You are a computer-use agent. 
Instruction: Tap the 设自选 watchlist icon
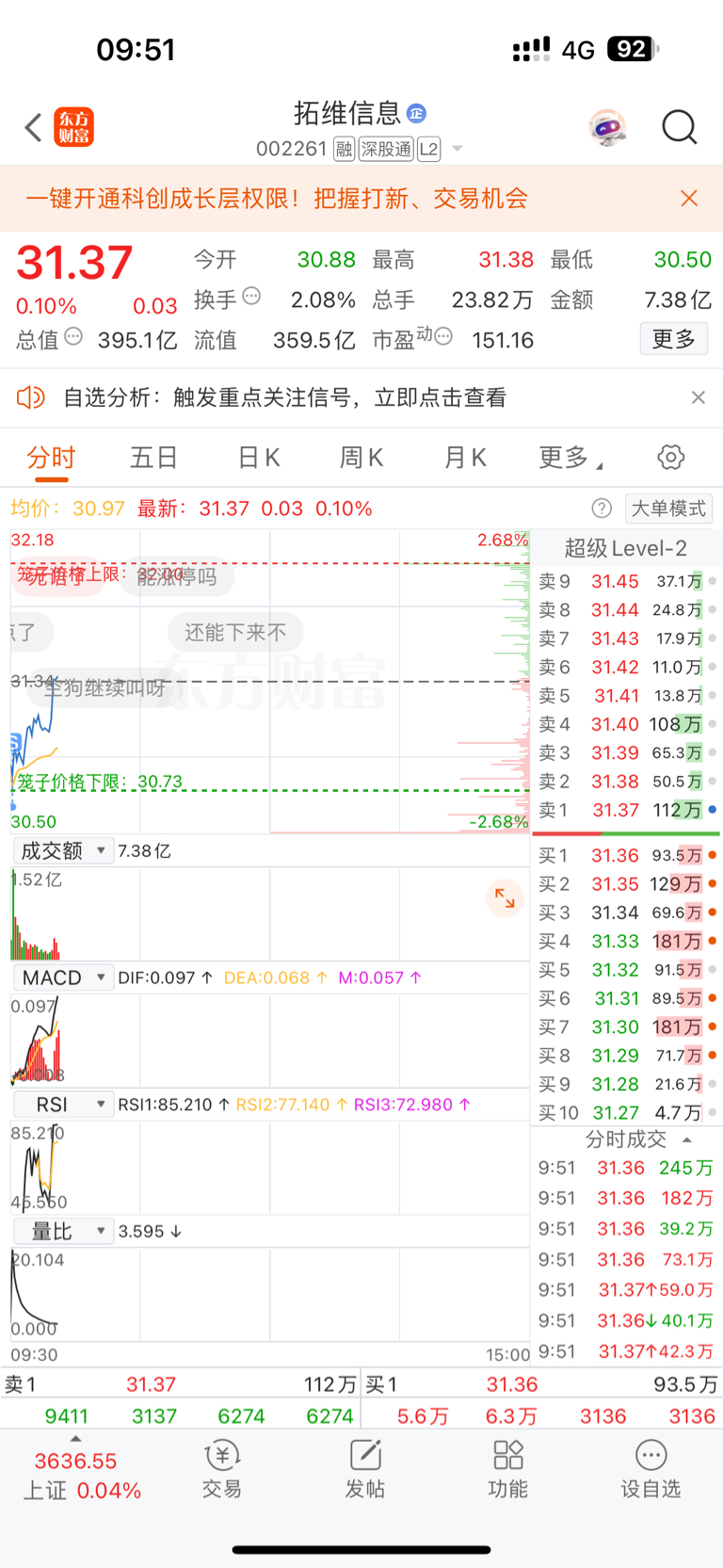(x=651, y=1469)
